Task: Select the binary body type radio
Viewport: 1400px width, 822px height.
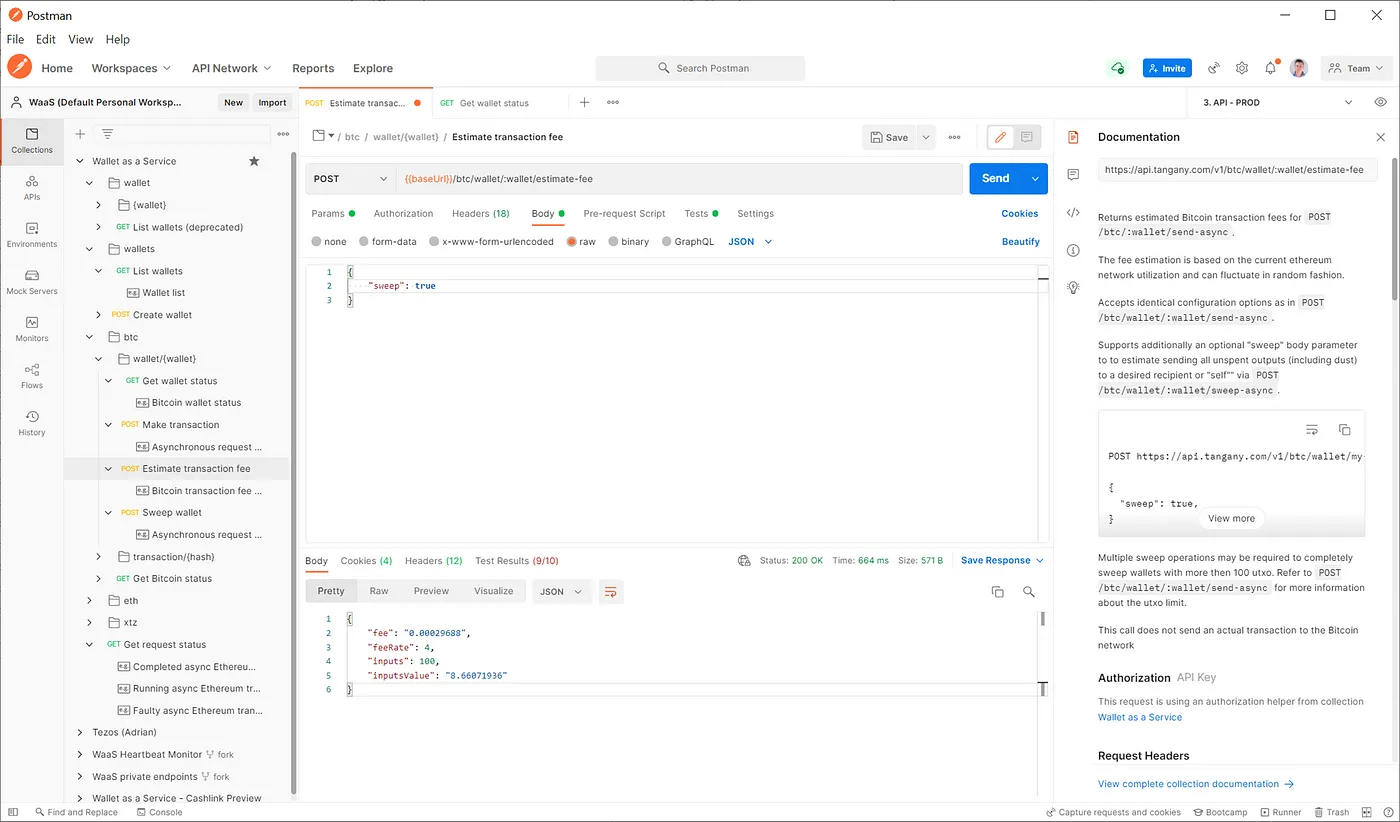Action: 613,241
